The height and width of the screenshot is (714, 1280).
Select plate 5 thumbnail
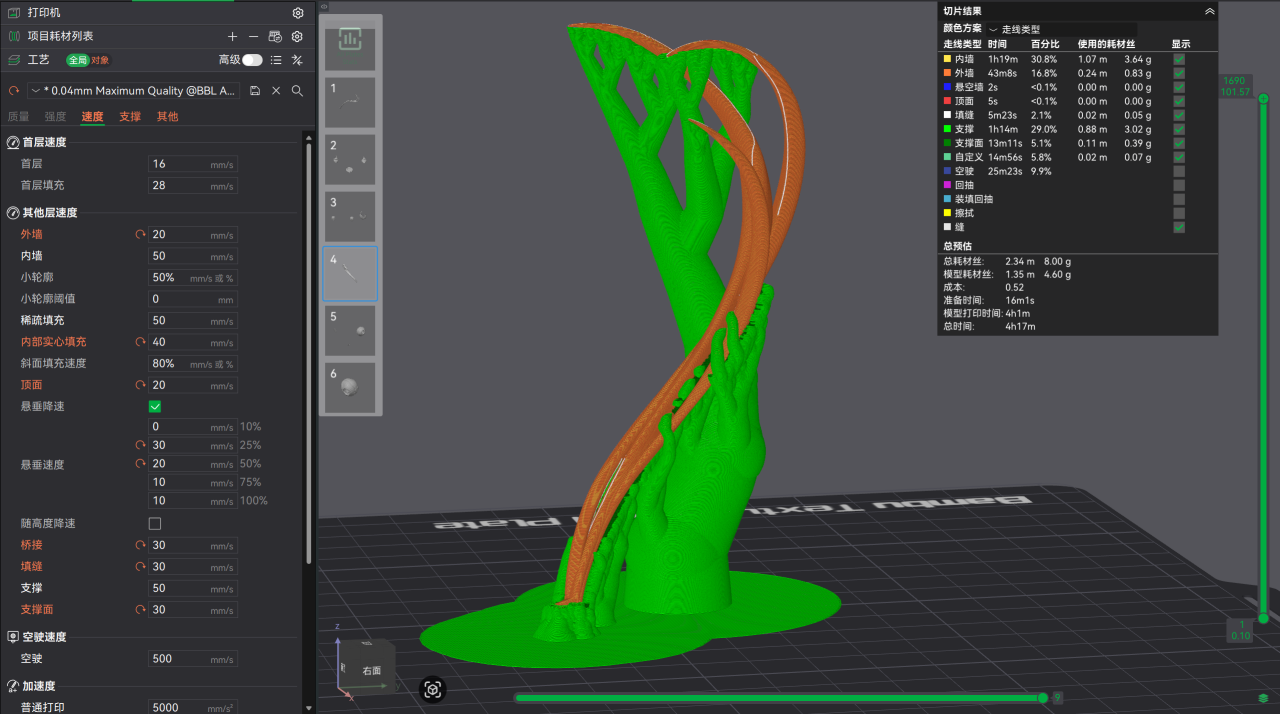(x=349, y=330)
